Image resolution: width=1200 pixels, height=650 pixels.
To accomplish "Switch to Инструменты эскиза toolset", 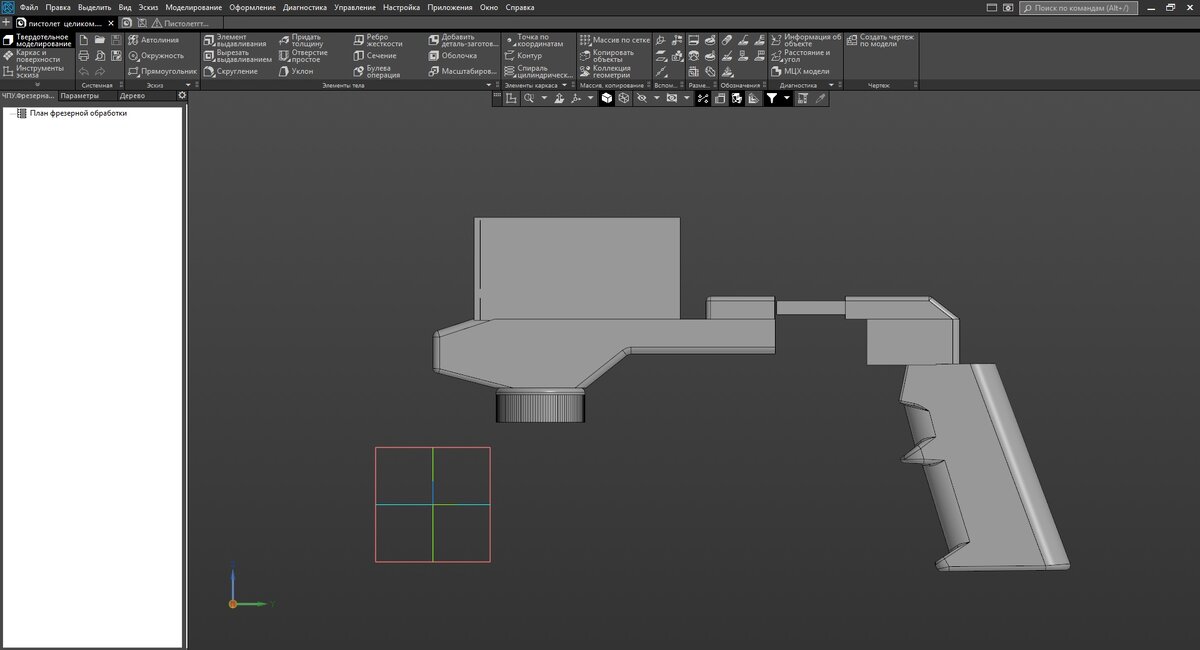I will click(38, 71).
